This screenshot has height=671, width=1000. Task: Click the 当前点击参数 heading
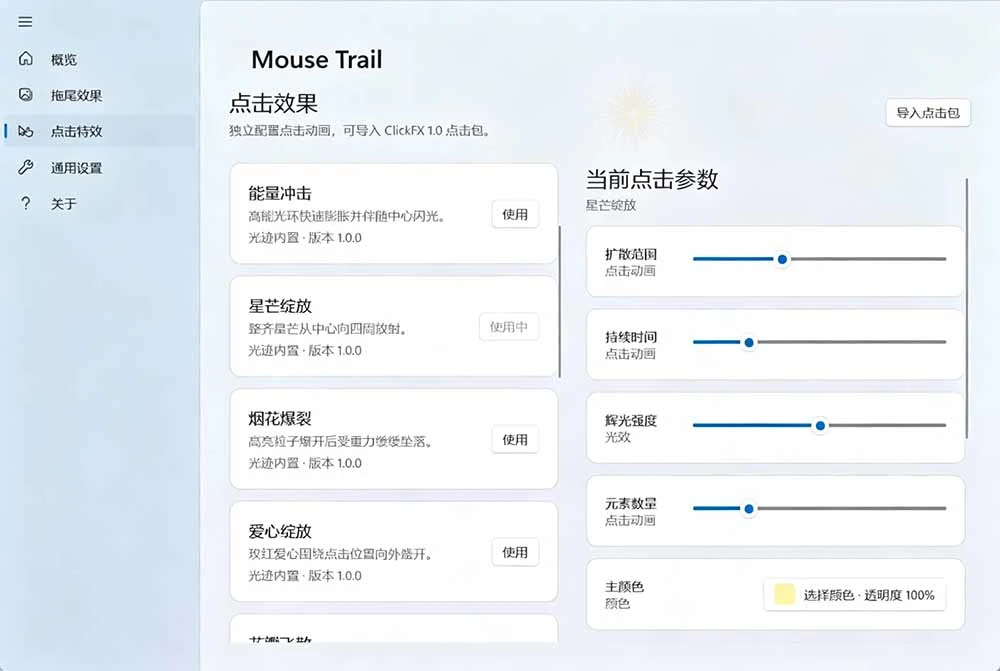(x=652, y=179)
